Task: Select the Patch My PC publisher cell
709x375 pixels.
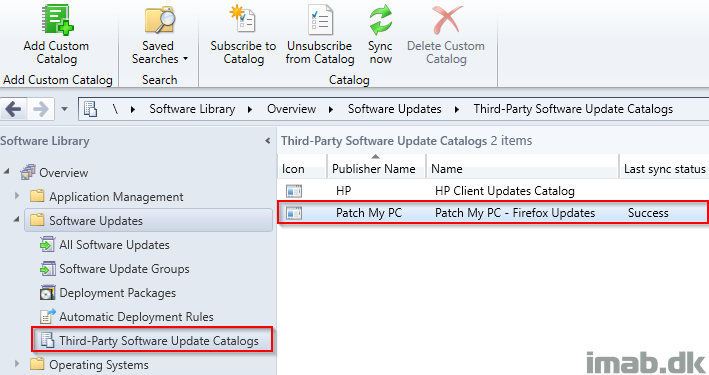Action: point(369,213)
